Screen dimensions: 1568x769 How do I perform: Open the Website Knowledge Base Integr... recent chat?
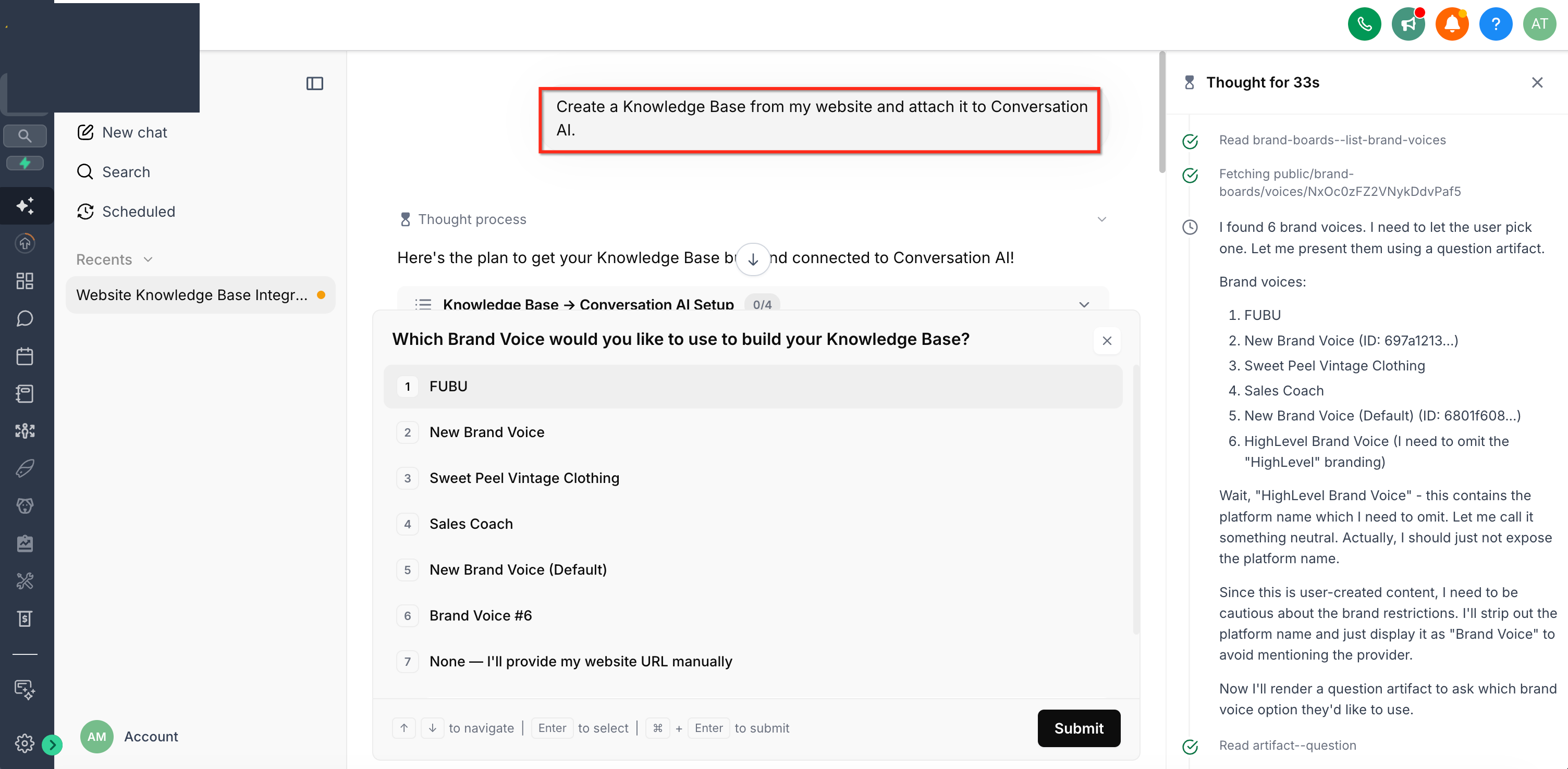[x=200, y=295]
